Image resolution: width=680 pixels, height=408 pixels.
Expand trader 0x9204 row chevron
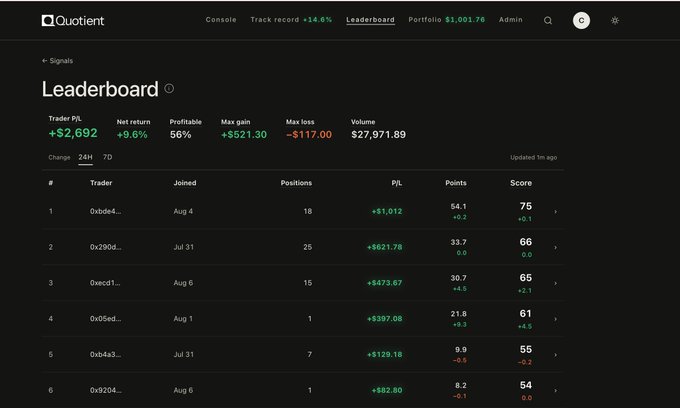(555, 391)
